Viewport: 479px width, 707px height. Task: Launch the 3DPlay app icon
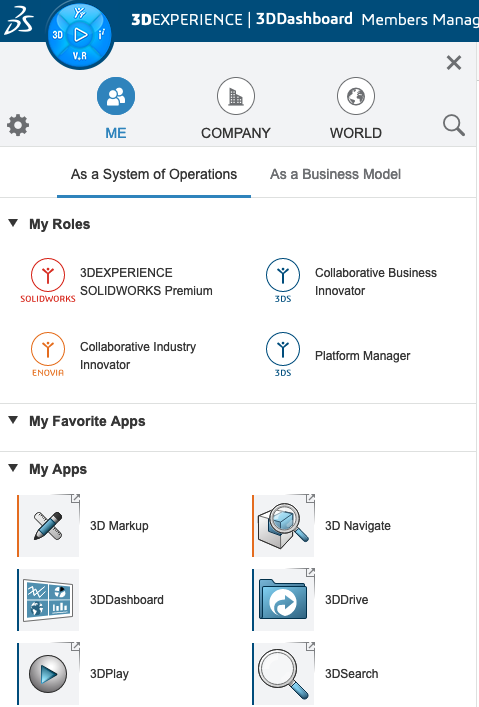coord(49,674)
